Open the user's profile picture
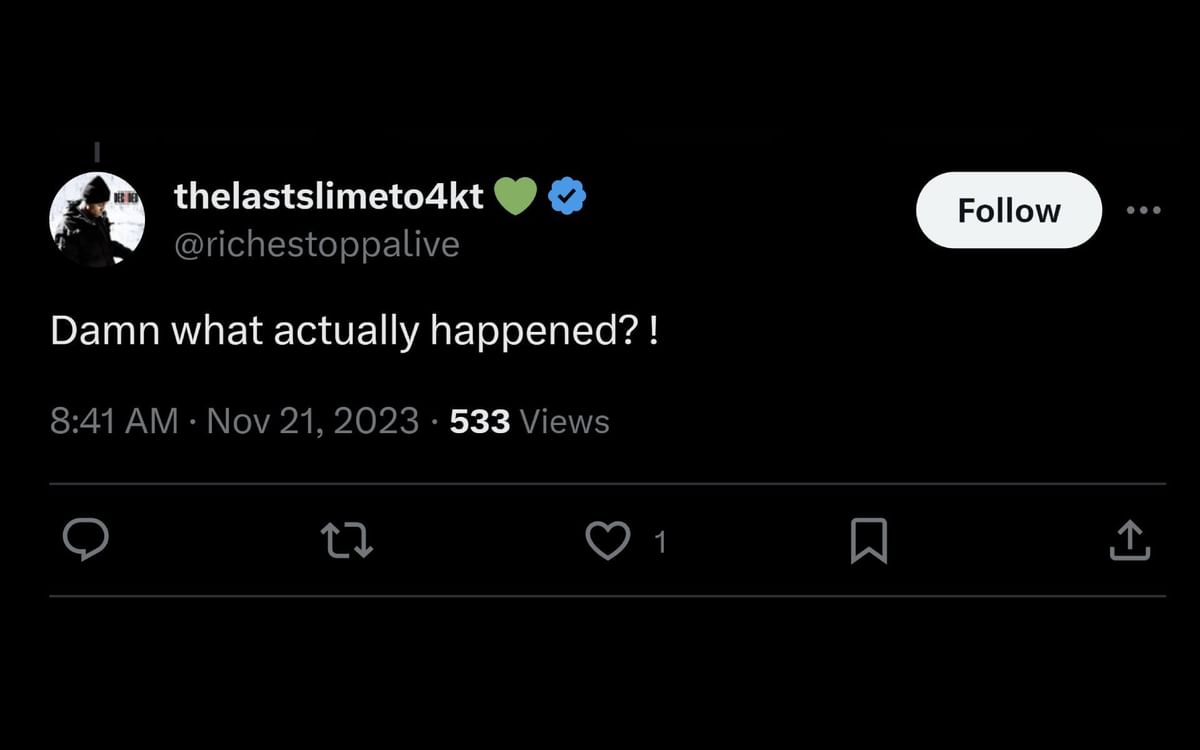1200x750 pixels. pyautogui.click(x=97, y=218)
